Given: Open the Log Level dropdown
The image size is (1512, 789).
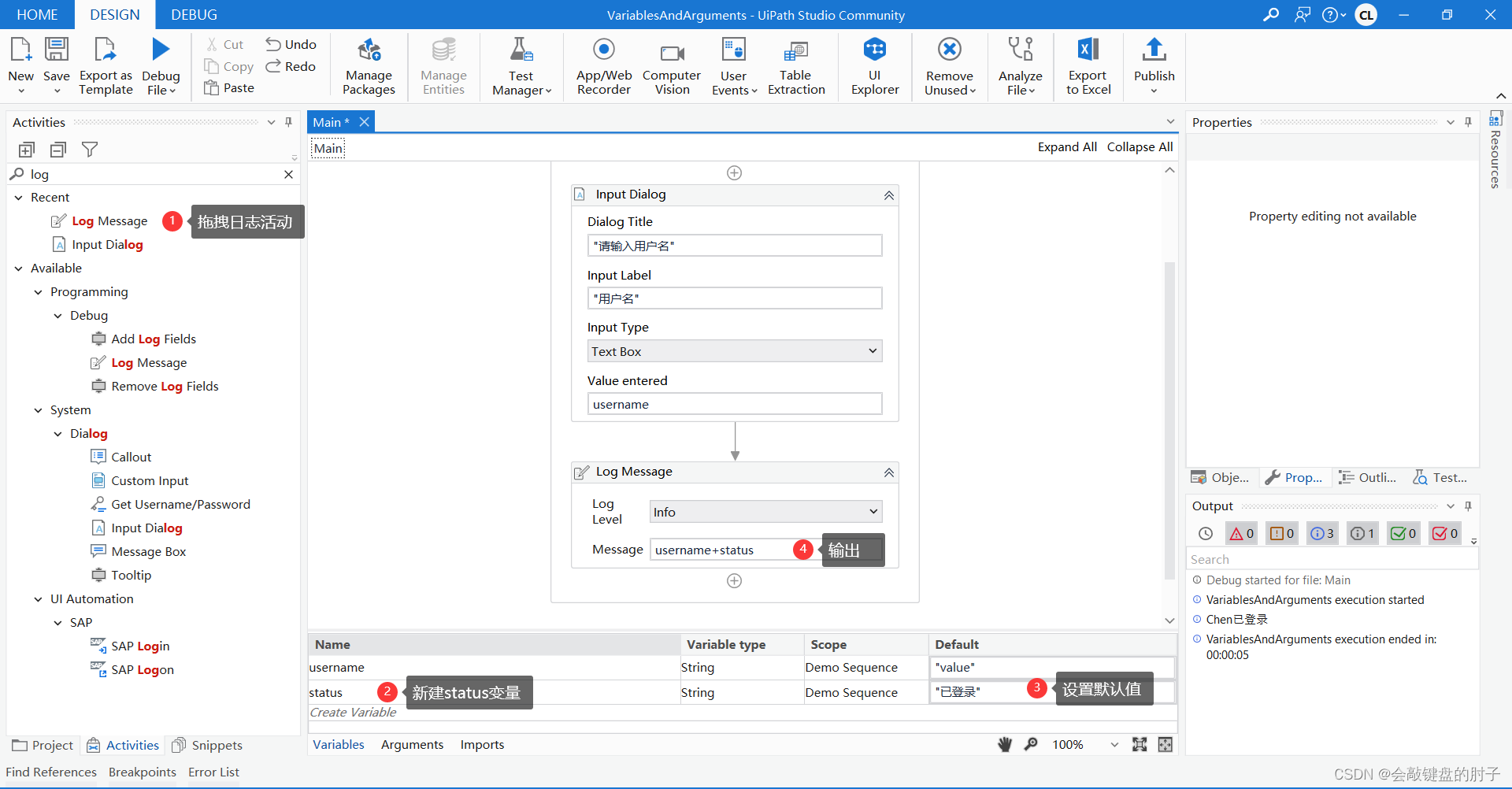Looking at the screenshot, I should point(765,512).
